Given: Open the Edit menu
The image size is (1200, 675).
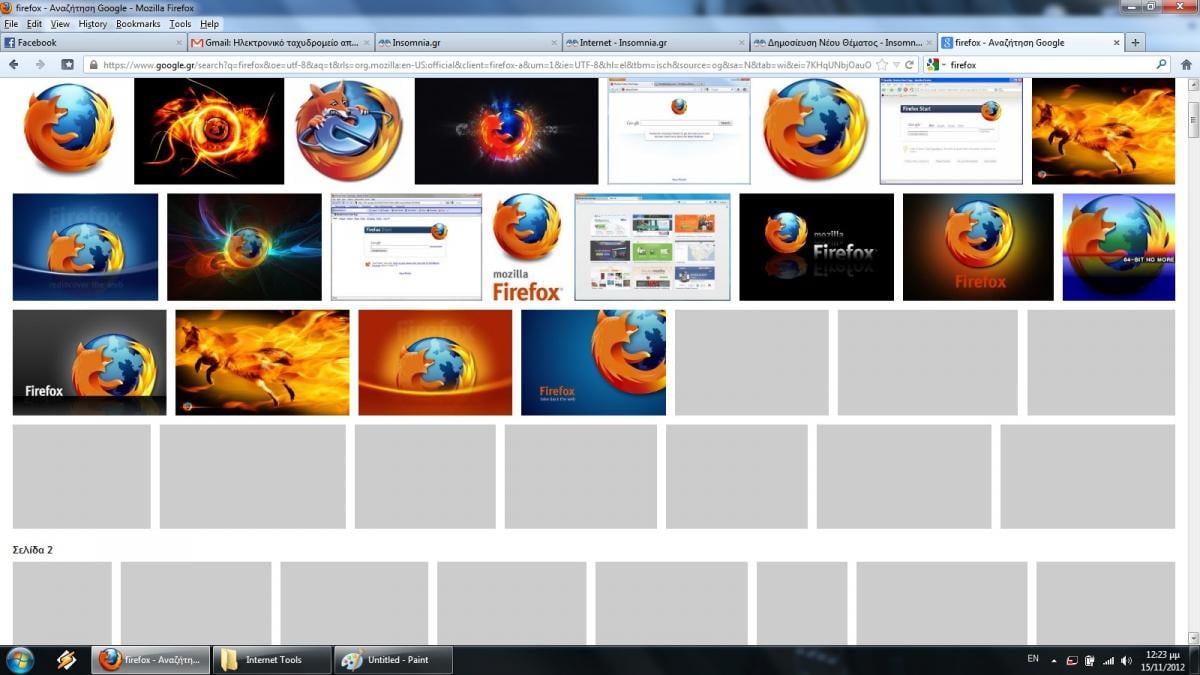Looking at the screenshot, I should [34, 24].
